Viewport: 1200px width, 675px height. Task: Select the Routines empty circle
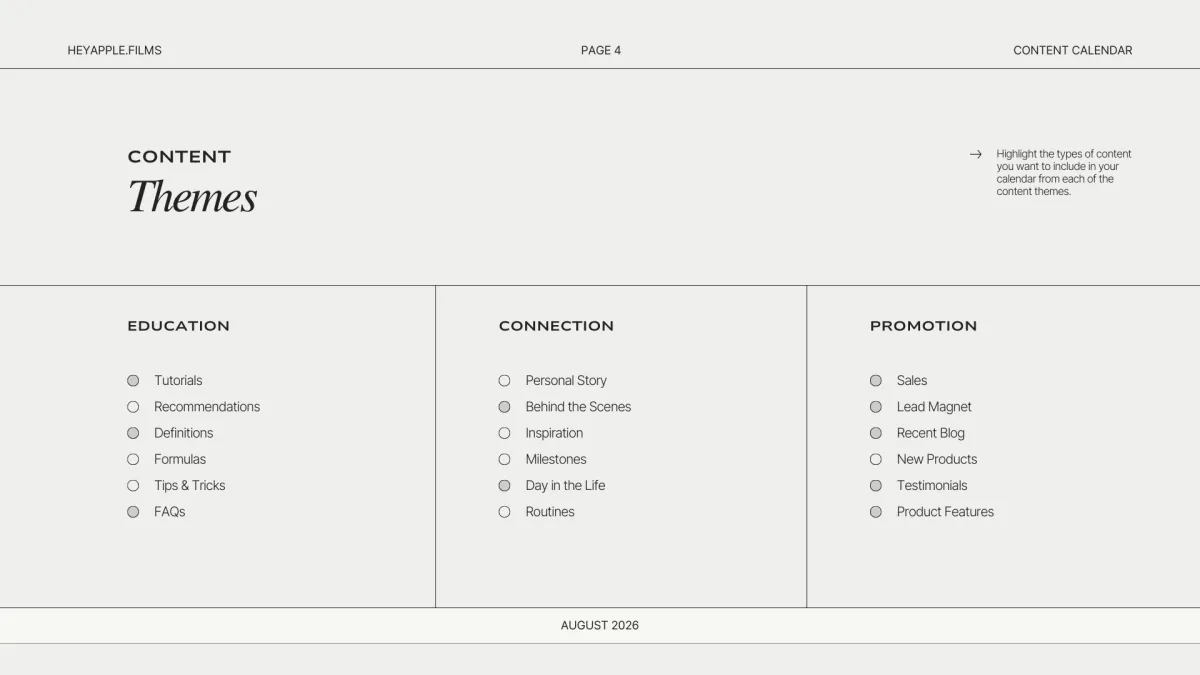point(504,512)
